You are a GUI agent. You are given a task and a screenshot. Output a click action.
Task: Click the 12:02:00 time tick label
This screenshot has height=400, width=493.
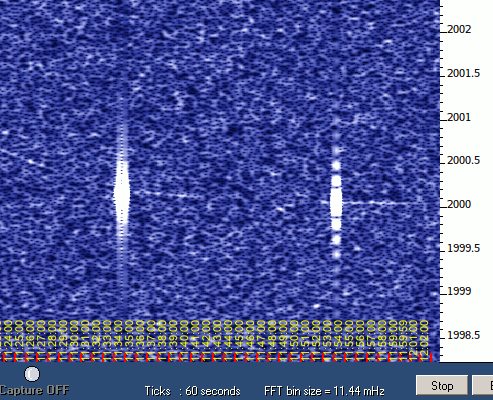[424, 341]
